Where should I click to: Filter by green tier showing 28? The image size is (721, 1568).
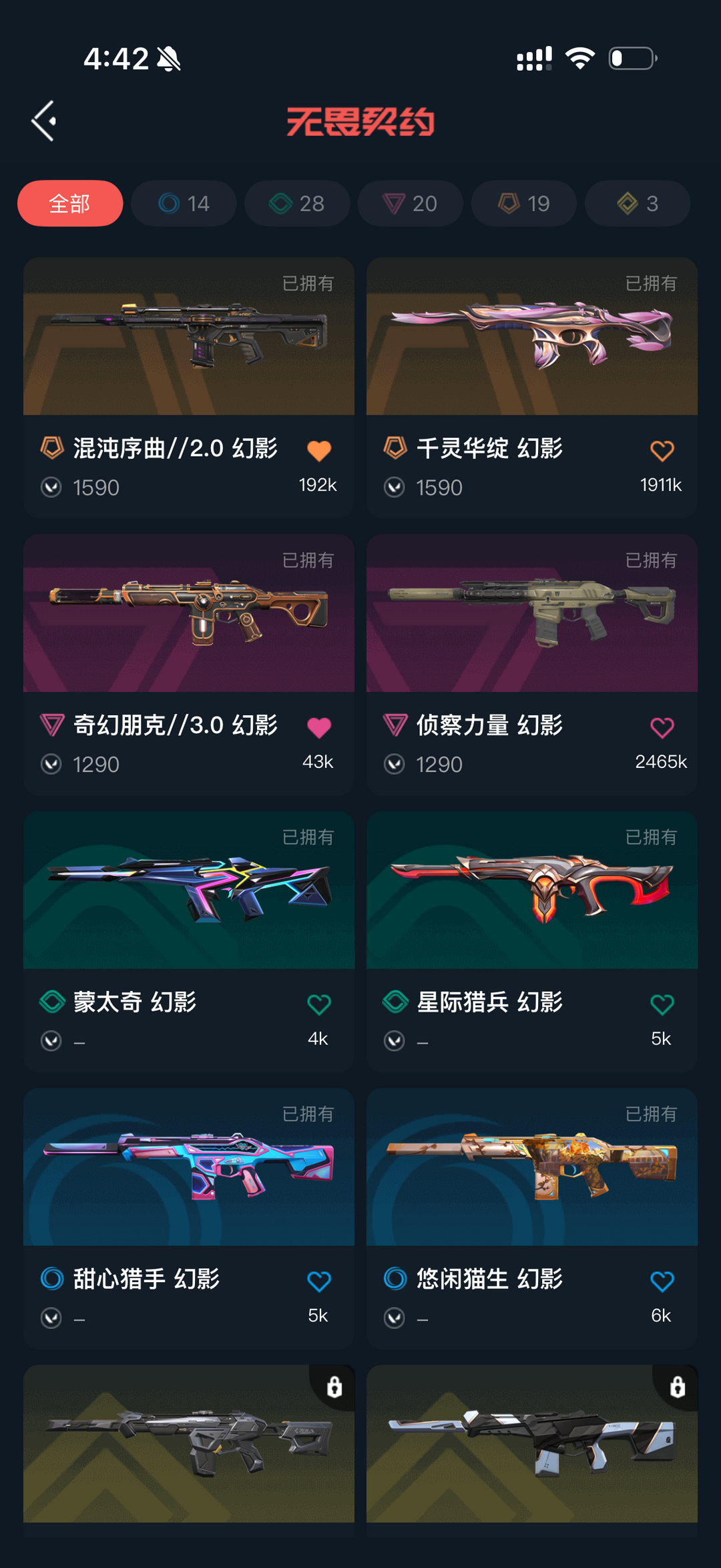pos(297,203)
